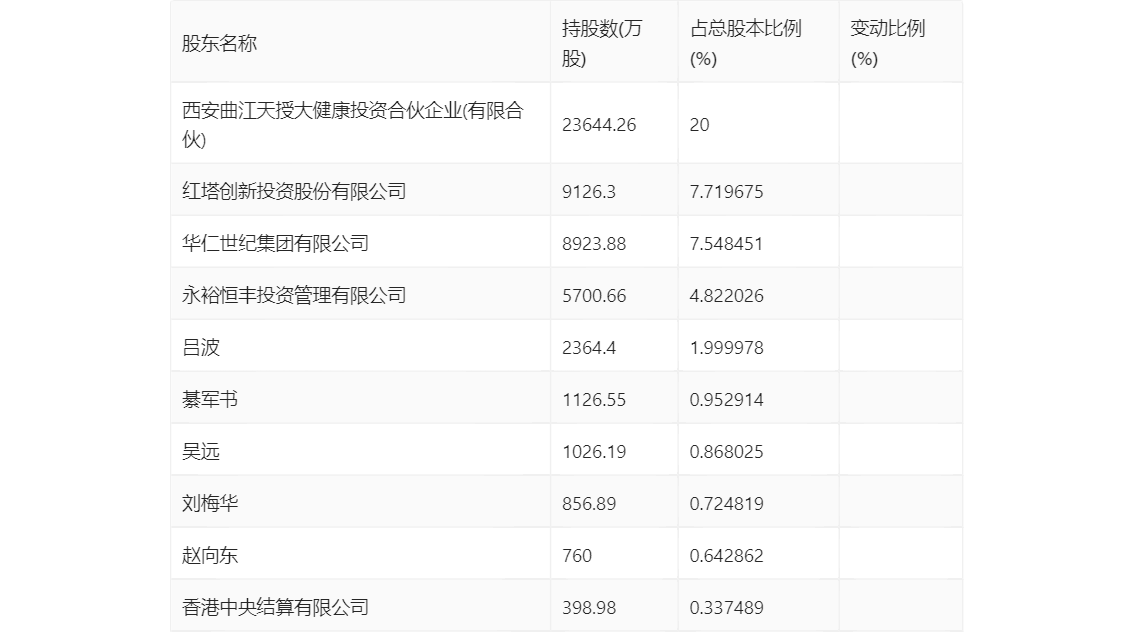
Task: Click the percentage value 20
Action: pyautogui.click(x=699, y=125)
